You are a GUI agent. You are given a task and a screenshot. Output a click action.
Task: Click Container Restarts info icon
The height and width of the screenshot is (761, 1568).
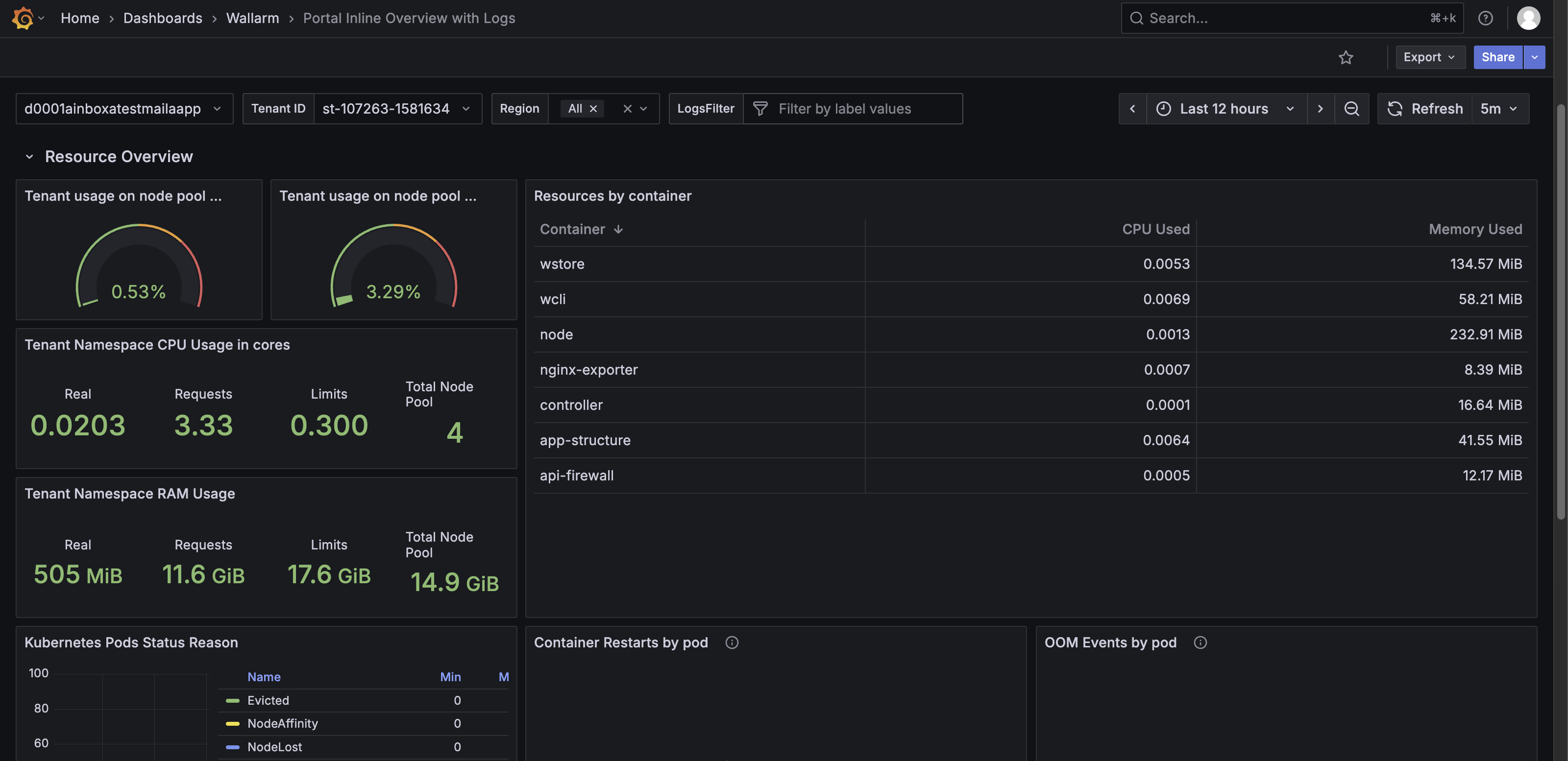(x=732, y=642)
